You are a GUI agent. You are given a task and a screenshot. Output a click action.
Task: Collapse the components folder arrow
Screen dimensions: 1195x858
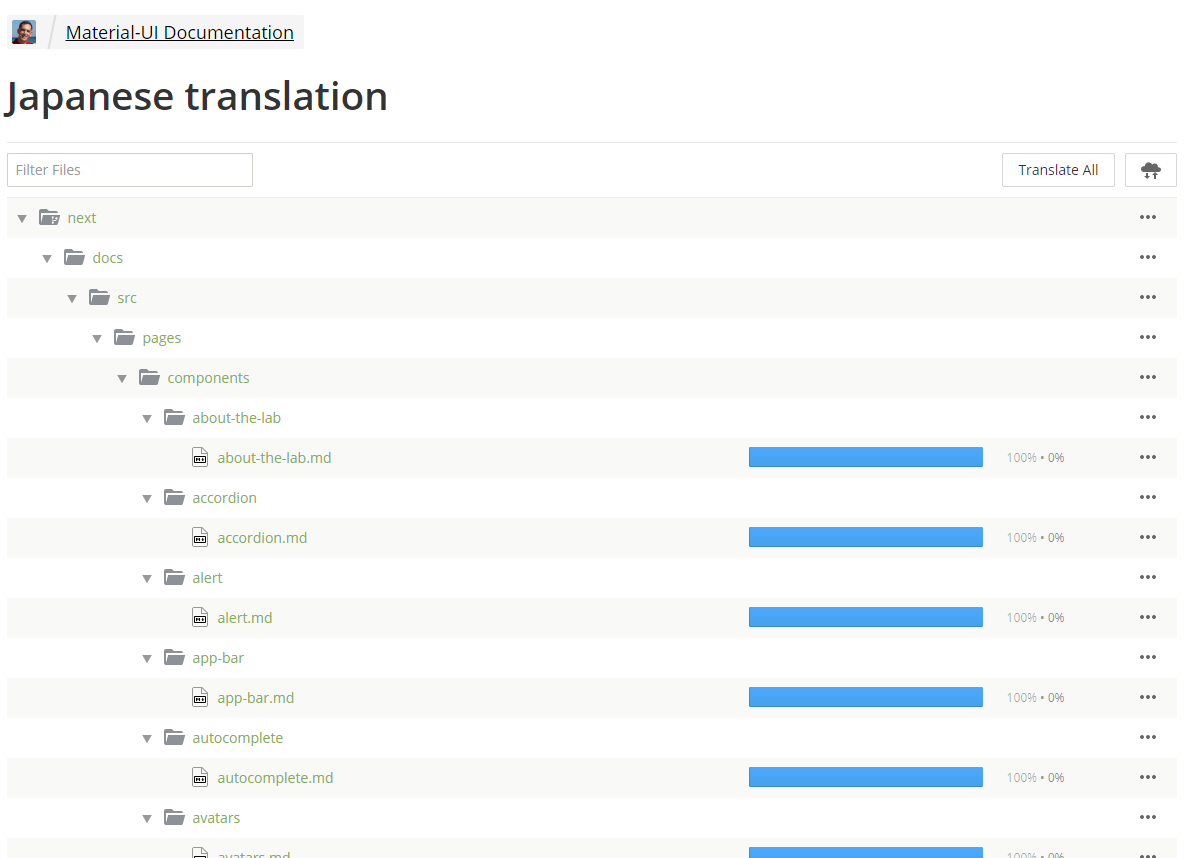click(122, 379)
